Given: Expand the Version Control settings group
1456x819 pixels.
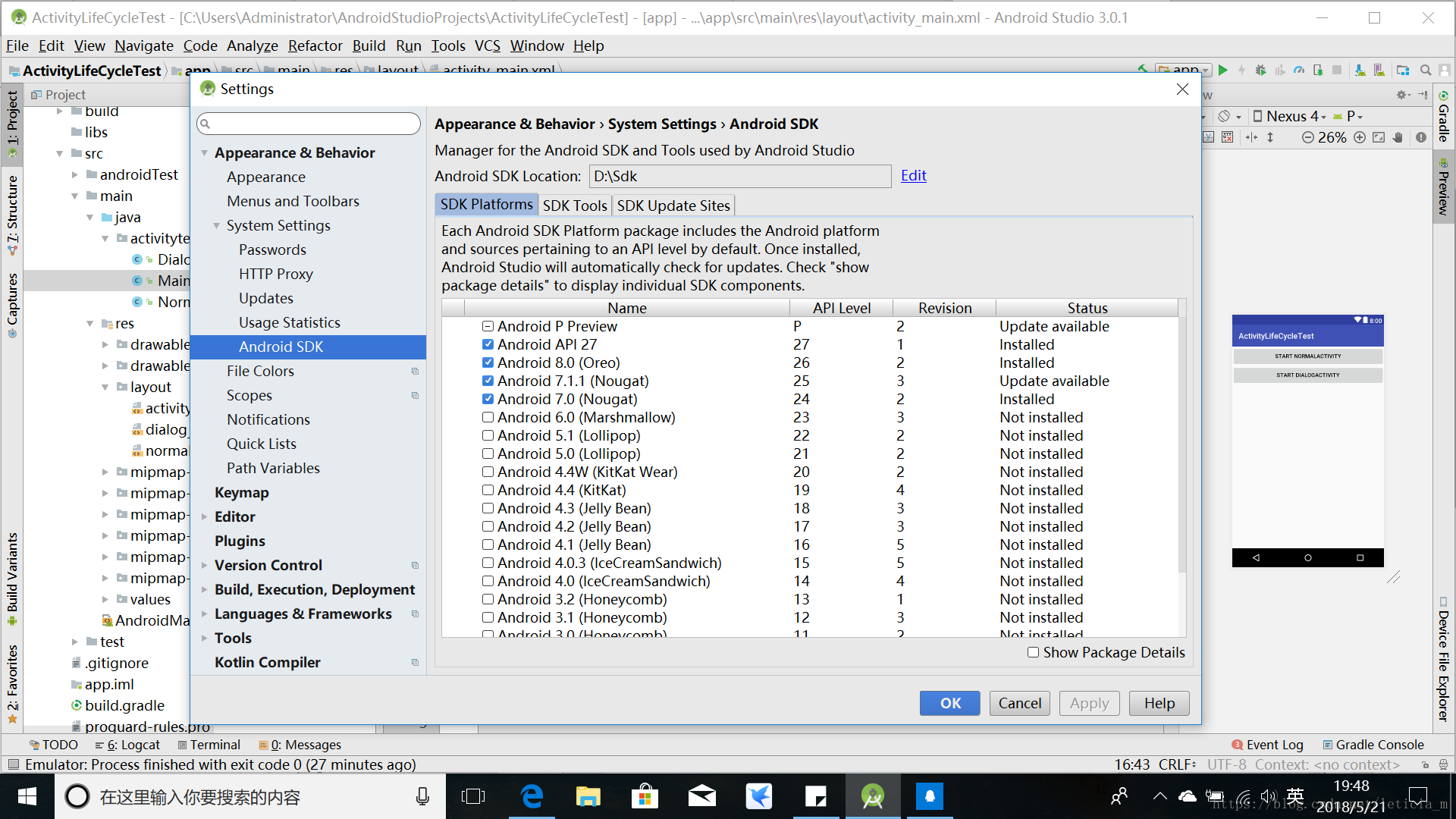Looking at the screenshot, I should (x=204, y=565).
